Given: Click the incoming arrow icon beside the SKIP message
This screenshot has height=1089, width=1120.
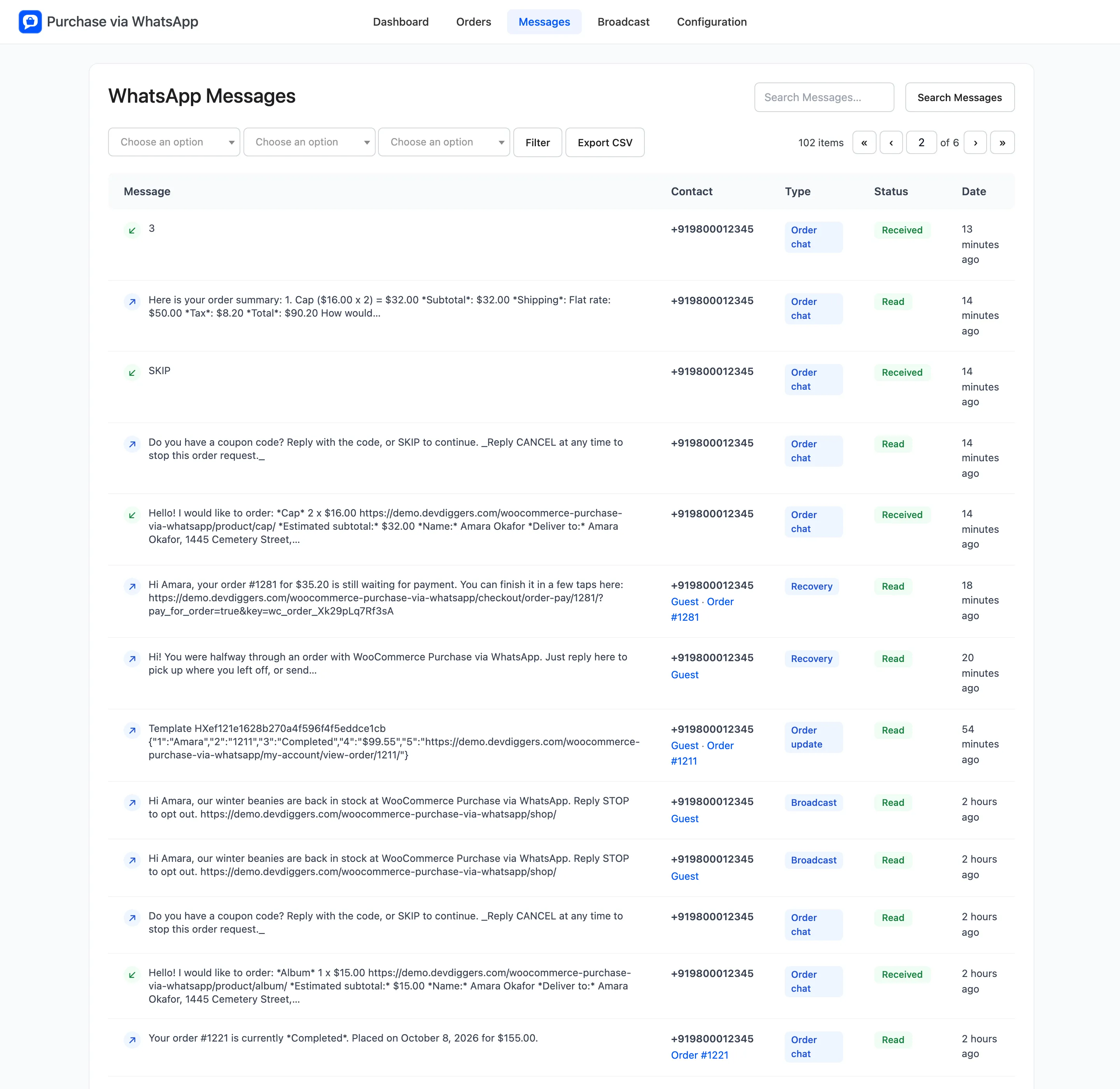Looking at the screenshot, I should [x=132, y=372].
